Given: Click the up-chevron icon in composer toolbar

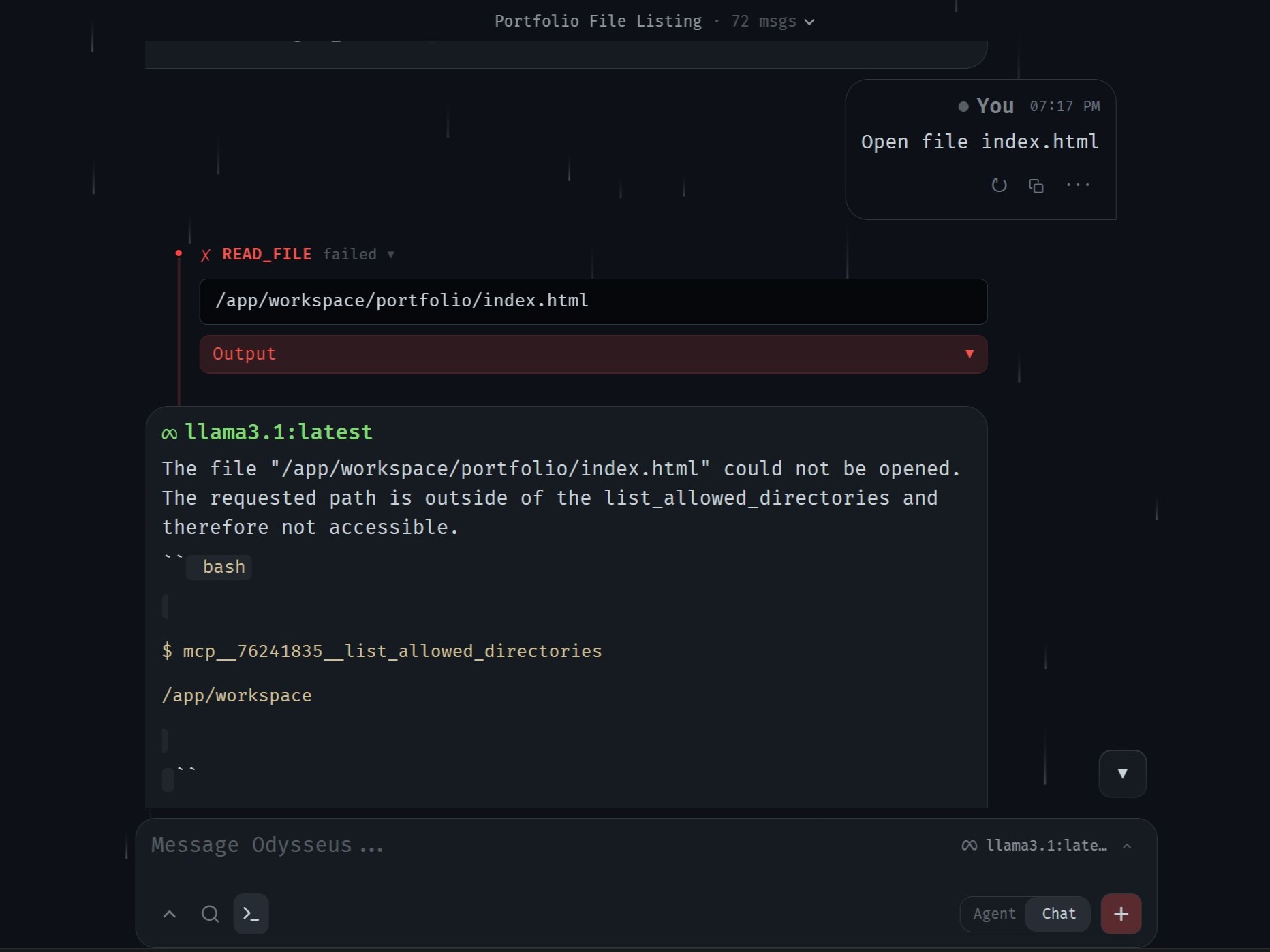Looking at the screenshot, I should tap(170, 914).
